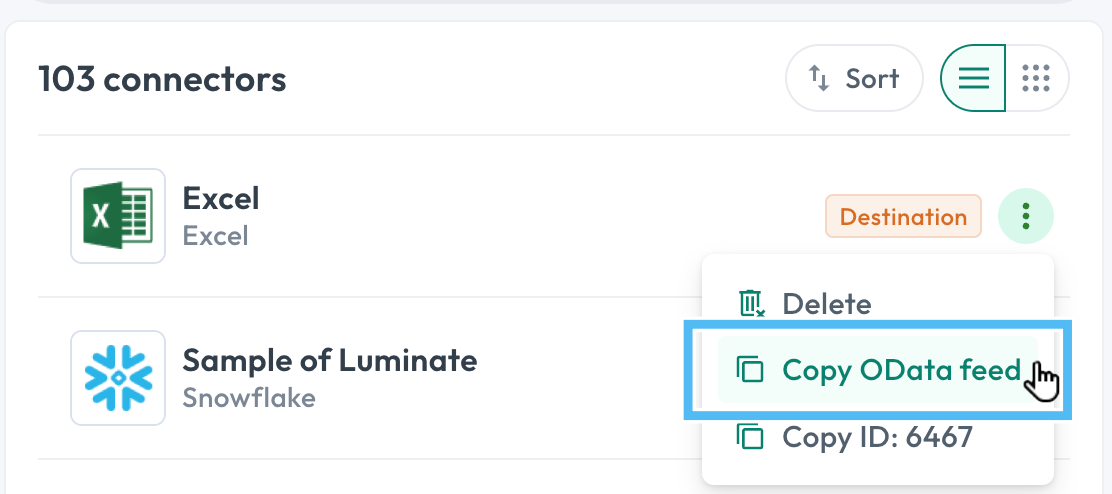Click the Destination badge on Excel row

[904, 216]
